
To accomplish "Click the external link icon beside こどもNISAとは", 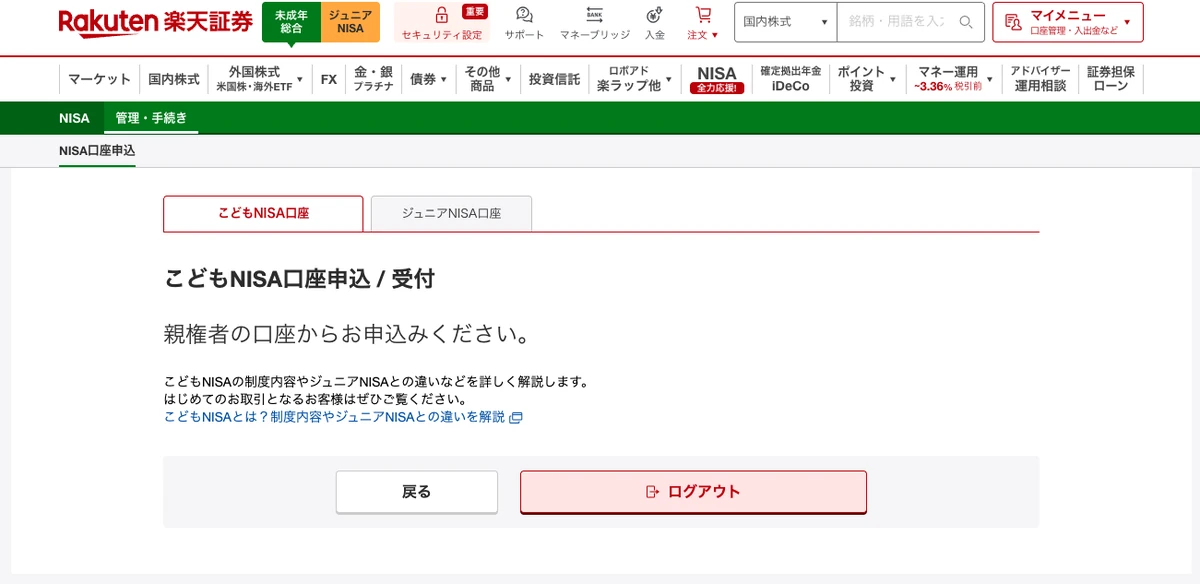I will (x=516, y=417).
